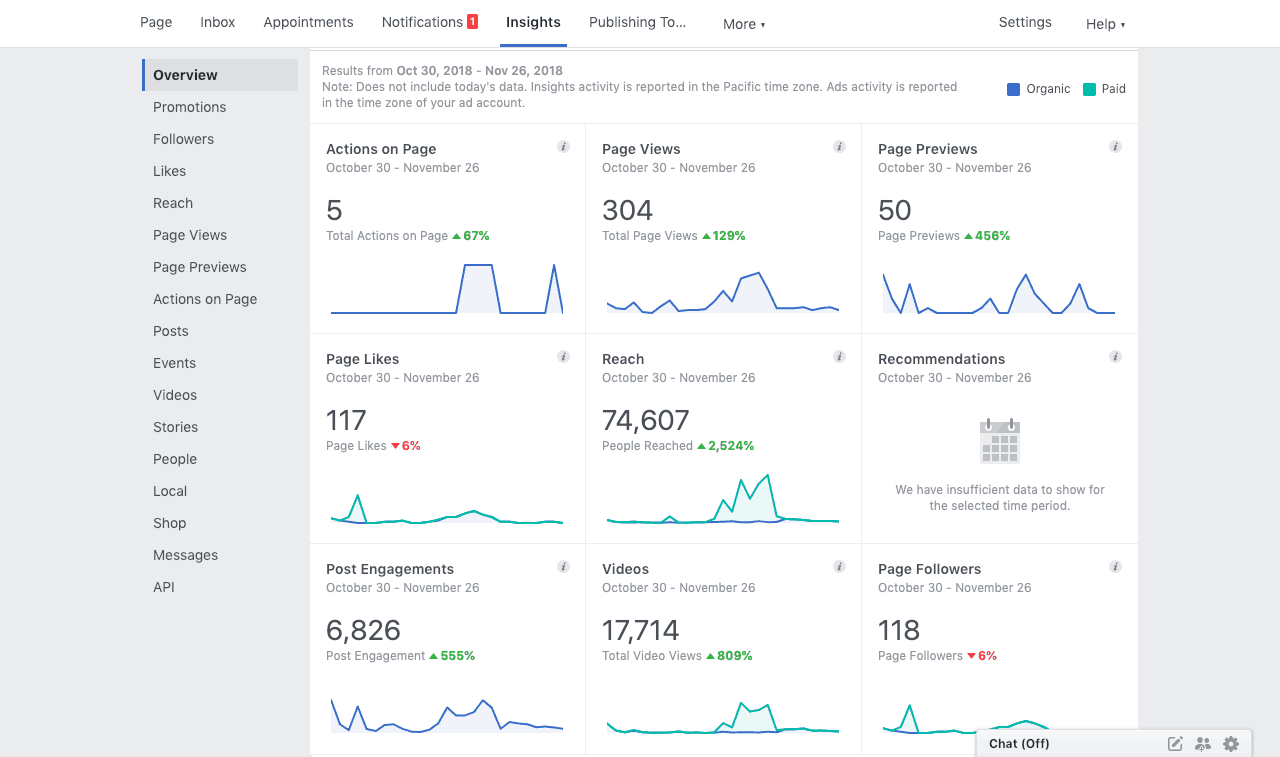Open Page Settings
The image size is (1280, 757).
tap(1025, 22)
